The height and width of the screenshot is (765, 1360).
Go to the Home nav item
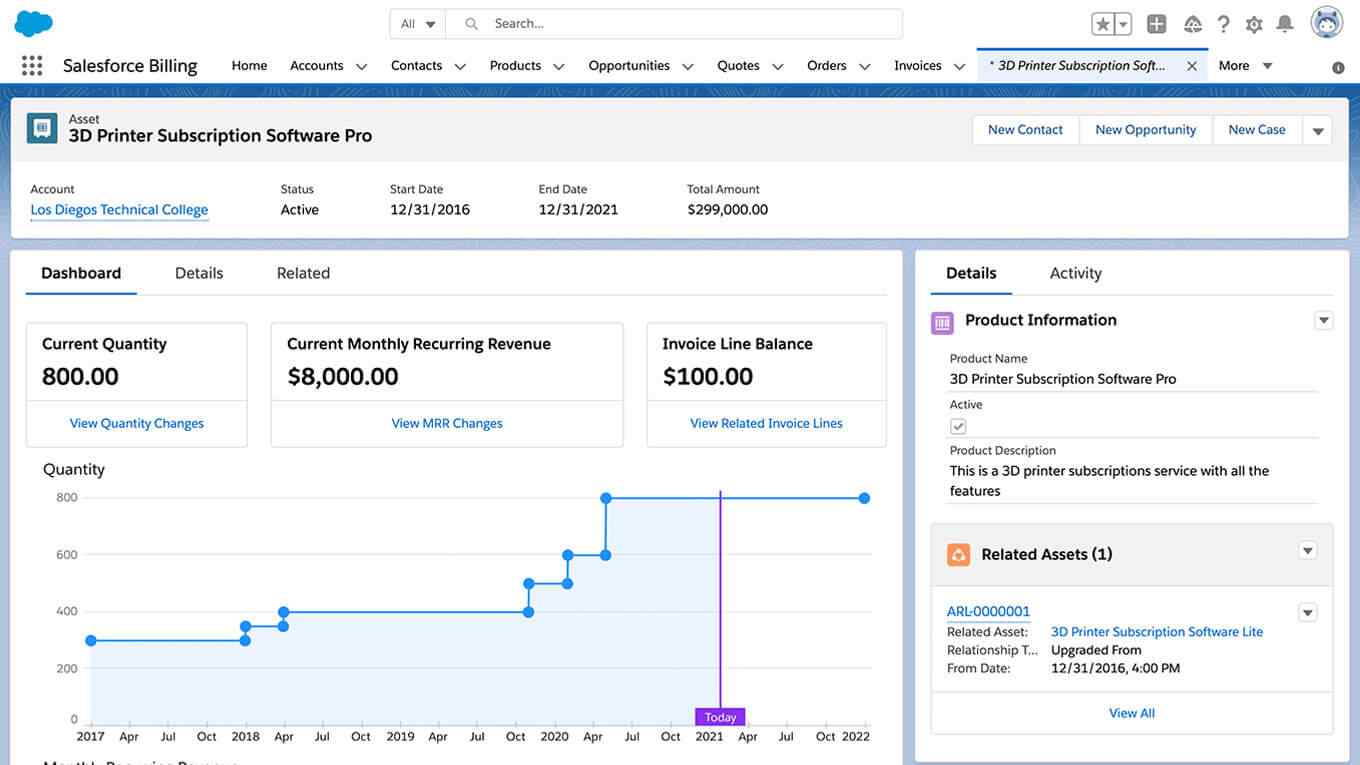249,66
